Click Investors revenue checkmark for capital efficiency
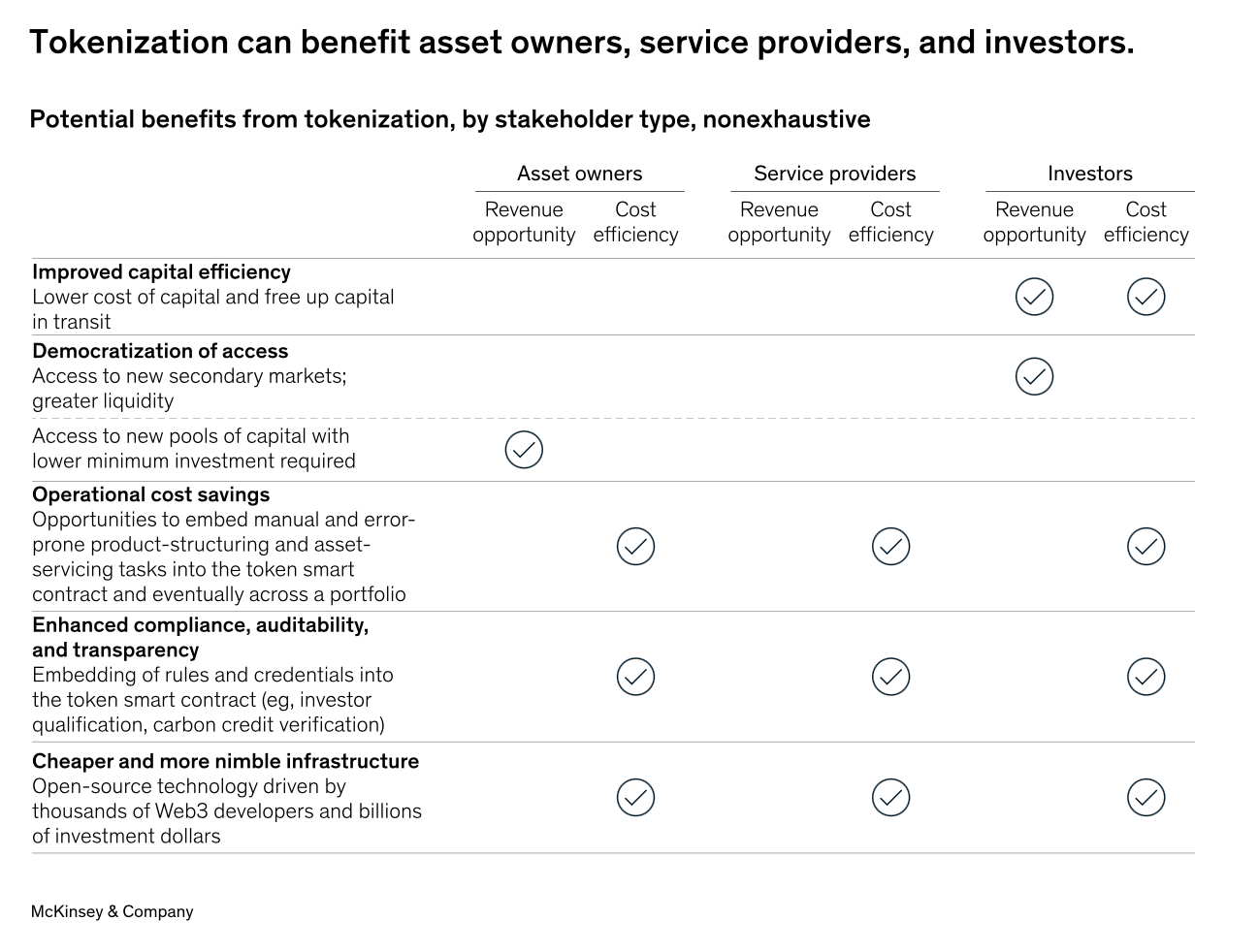 tap(1034, 297)
